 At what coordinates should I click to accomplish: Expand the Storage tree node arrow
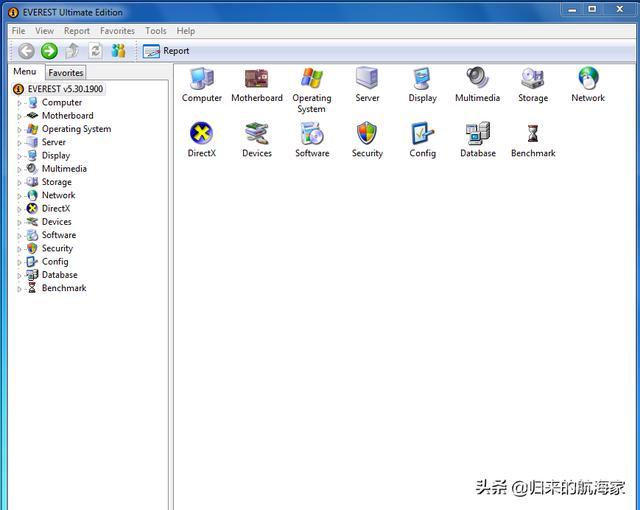(19, 183)
